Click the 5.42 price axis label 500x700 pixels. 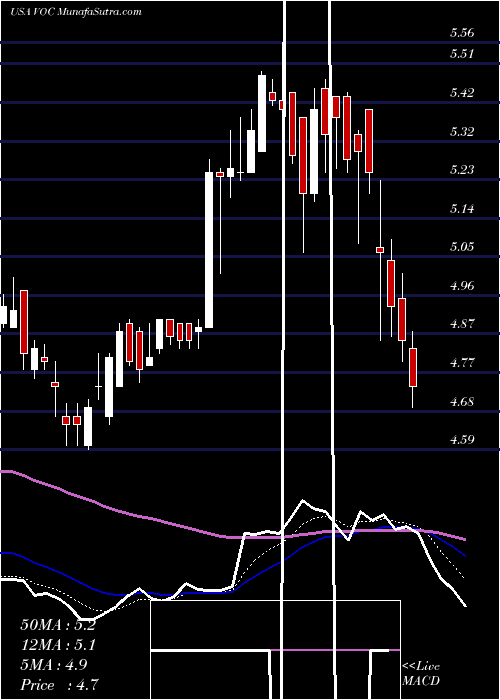(462, 92)
